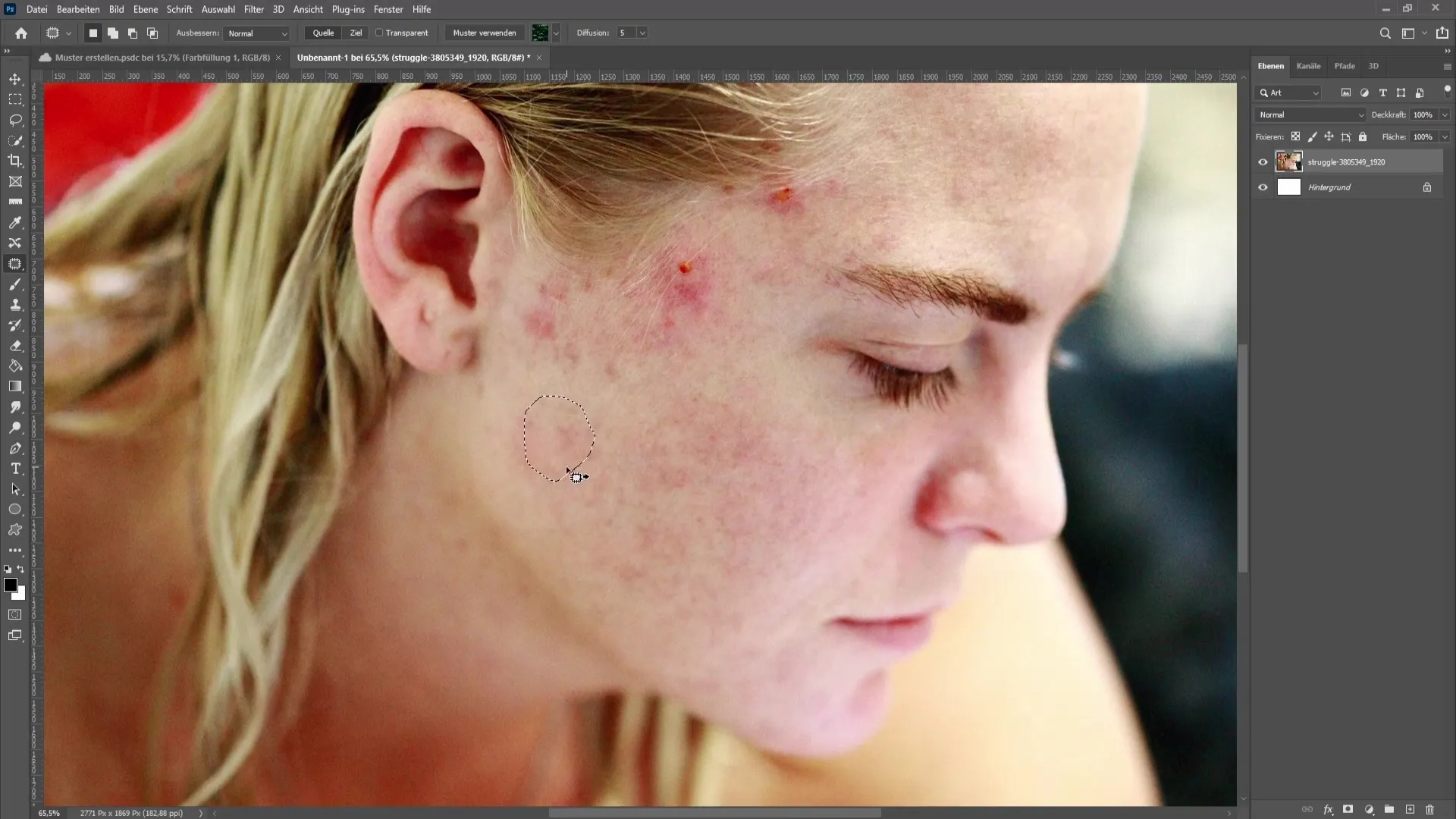Select the Crop tool
1456x819 pixels.
pos(15,160)
